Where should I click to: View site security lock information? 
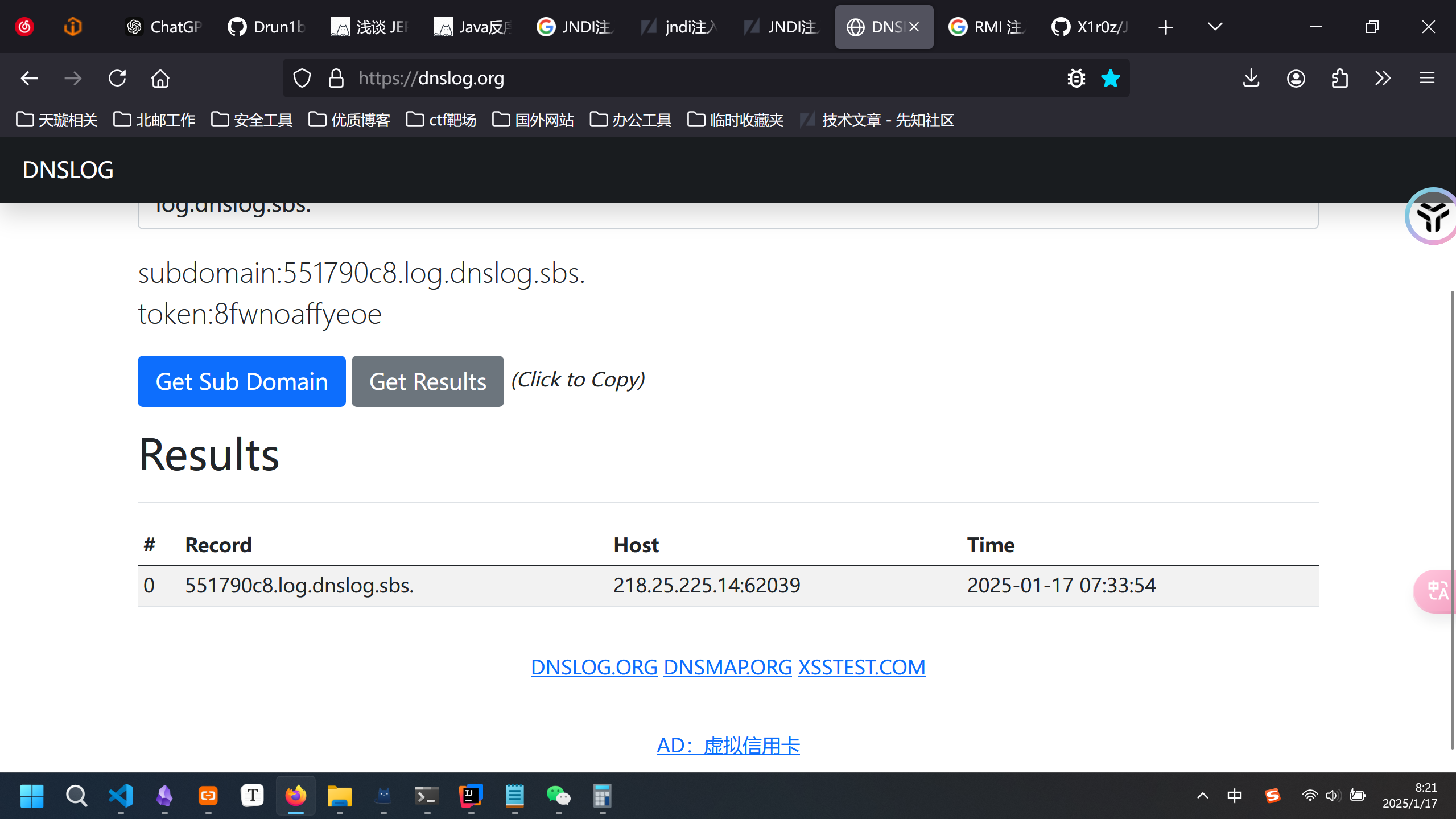click(336, 78)
